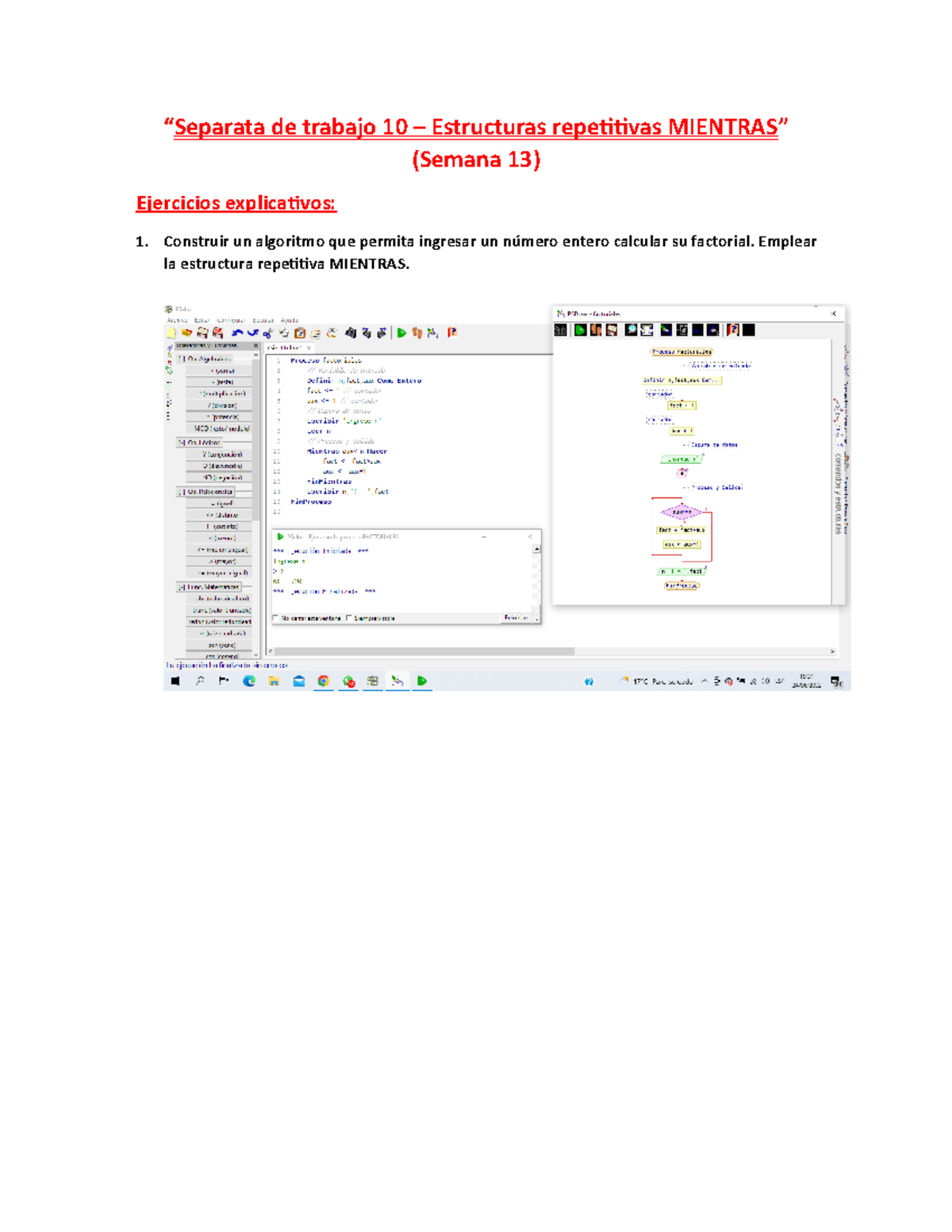Open the Configurar menu
The image size is (952, 1232).
click(231, 320)
